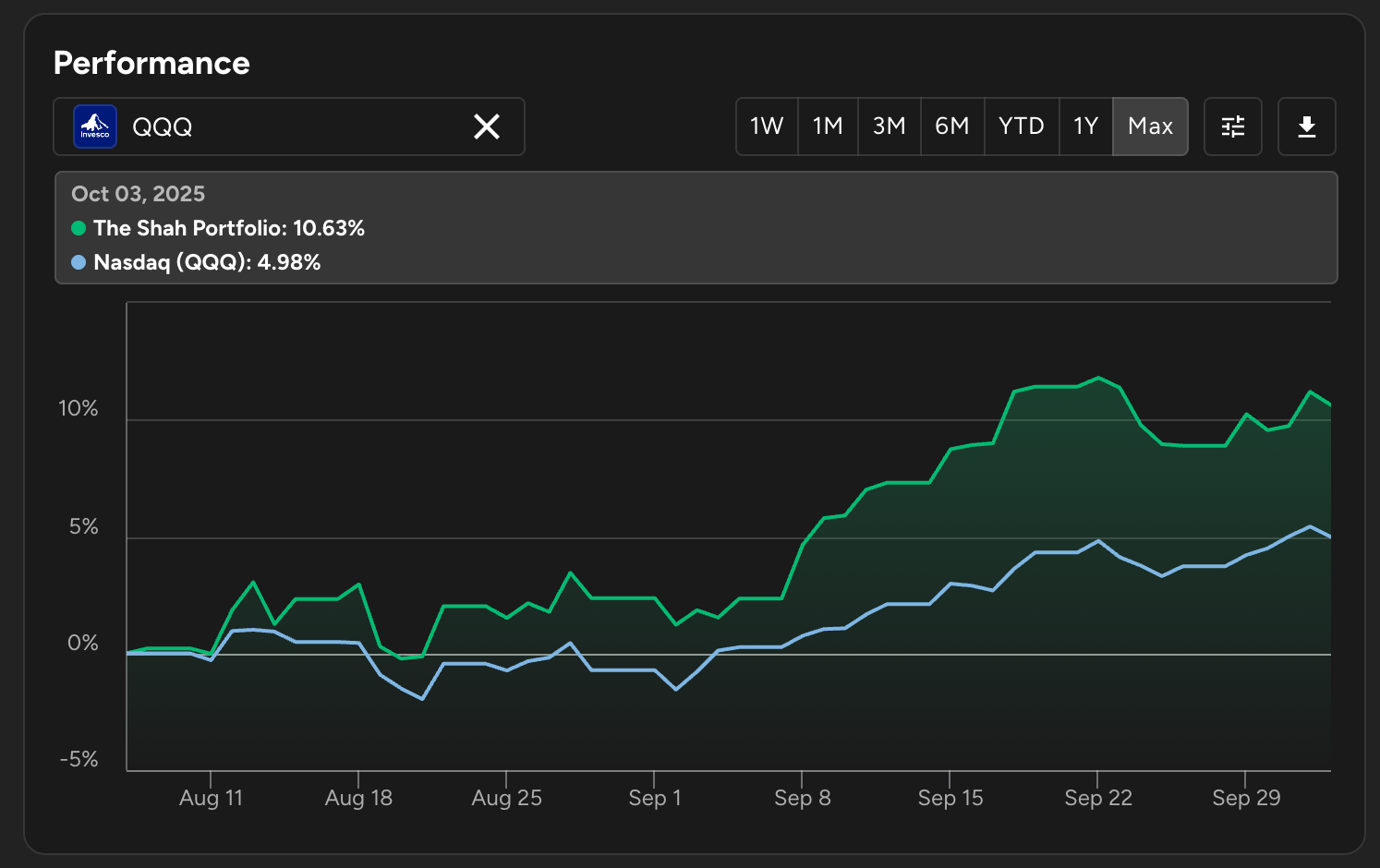Image resolution: width=1380 pixels, height=868 pixels.
Task: Click the 'Oct 03, 2025' date label
Action: [138, 194]
